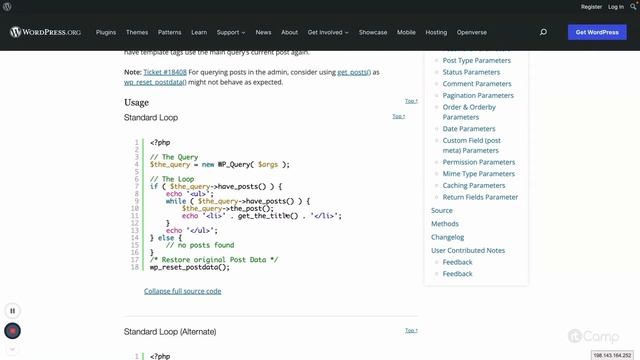Image resolution: width=640 pixels, height=360 pixels.
Task: Click the red circular record button
Action: click(12, 331)
